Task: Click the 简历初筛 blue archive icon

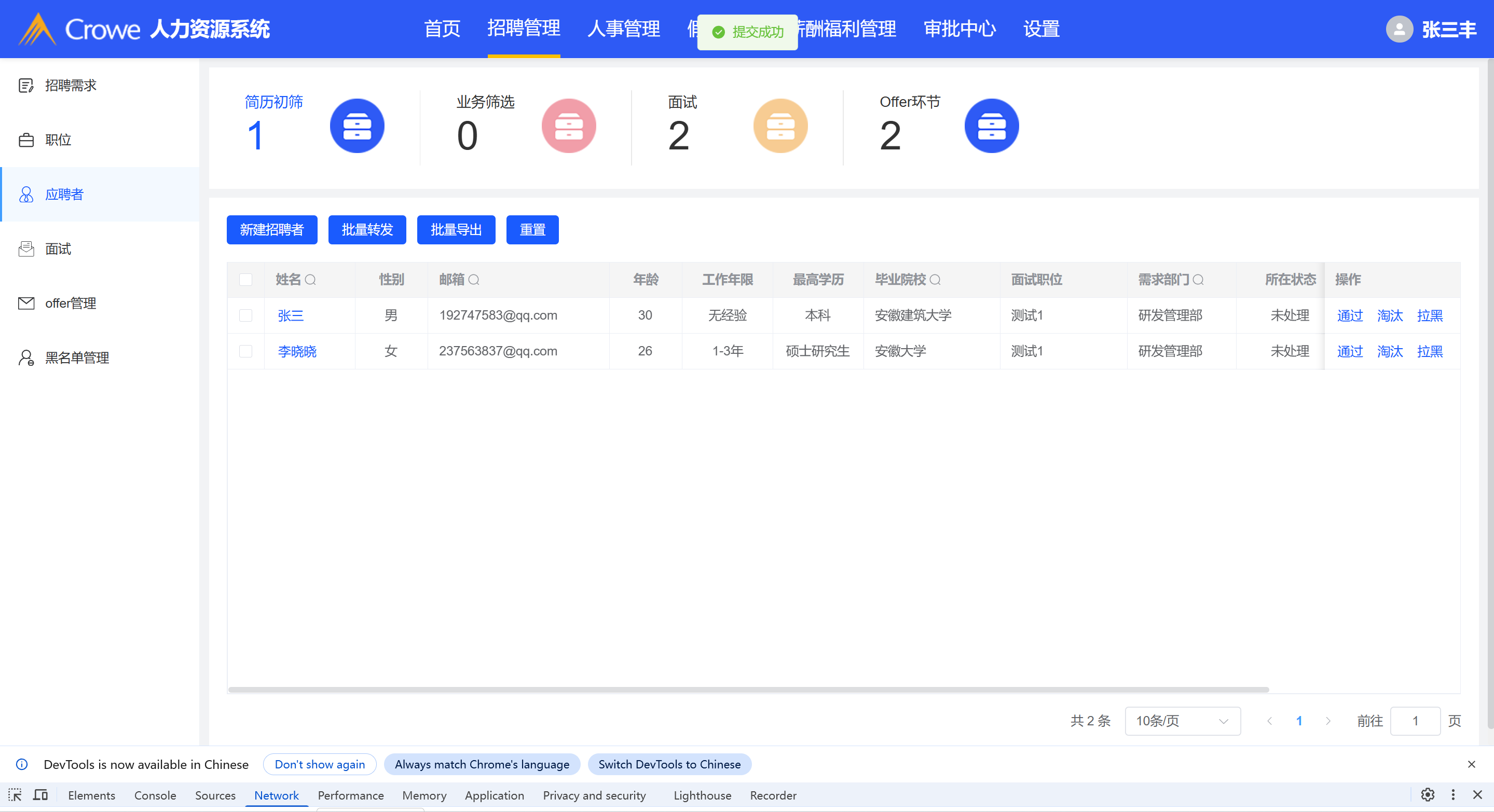Action: (357, 126)
